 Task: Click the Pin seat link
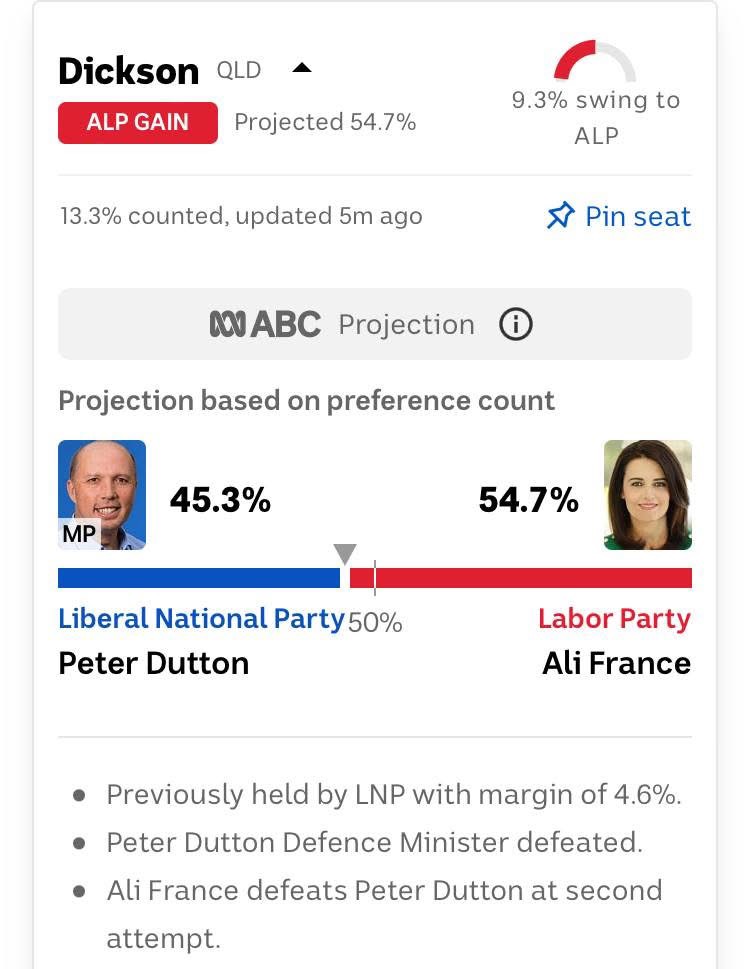tap(619, 216)
